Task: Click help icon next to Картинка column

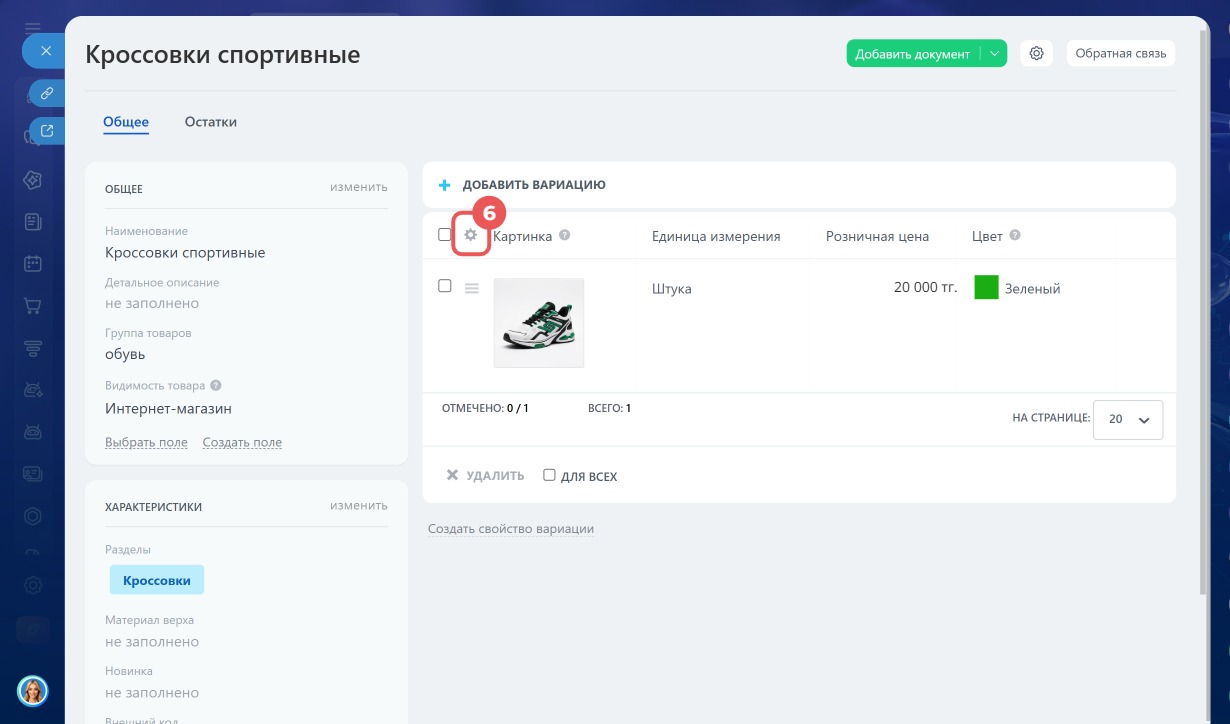Action: point(565,236)
